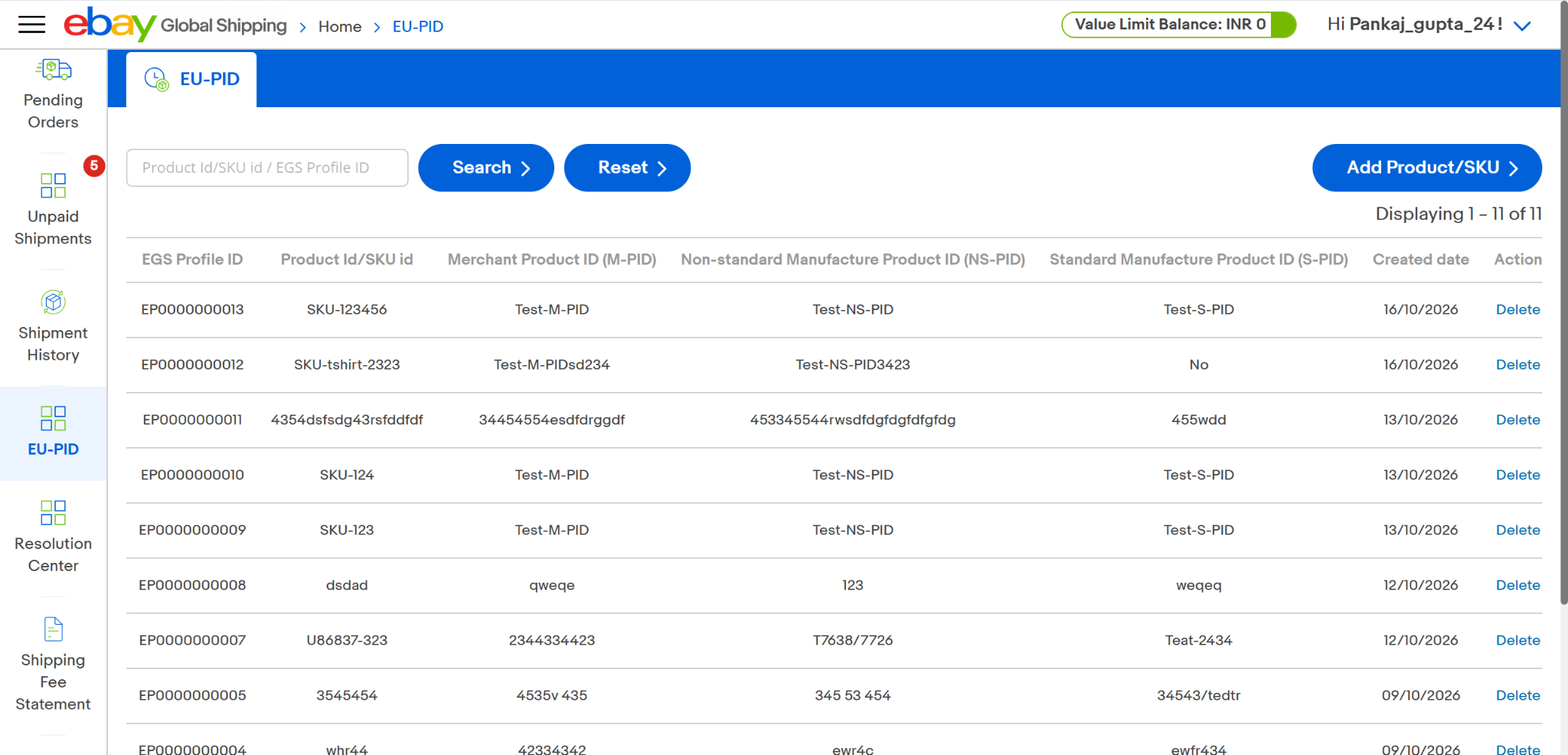
Task: Click the Add Product/SKU button
Action: (1427, 168)
